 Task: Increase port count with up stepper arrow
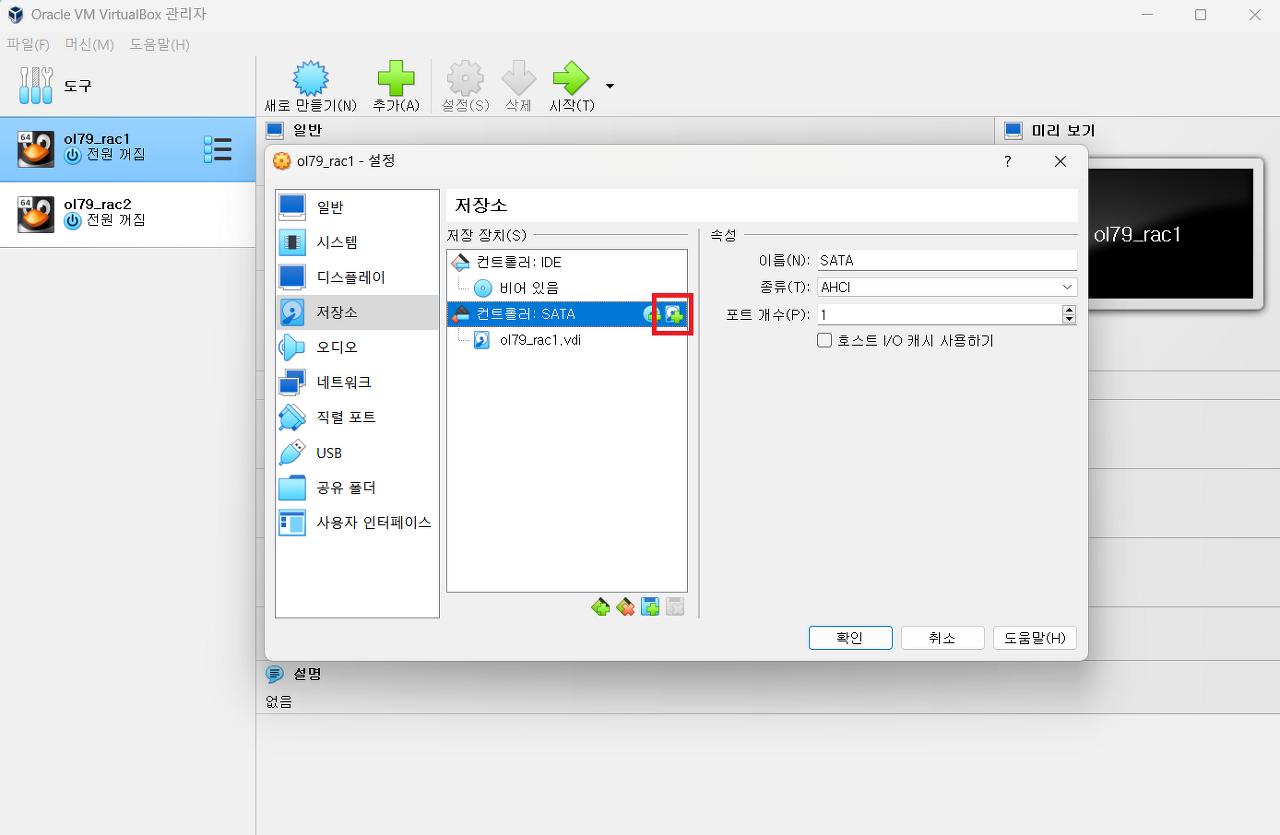click(1069, 309)
